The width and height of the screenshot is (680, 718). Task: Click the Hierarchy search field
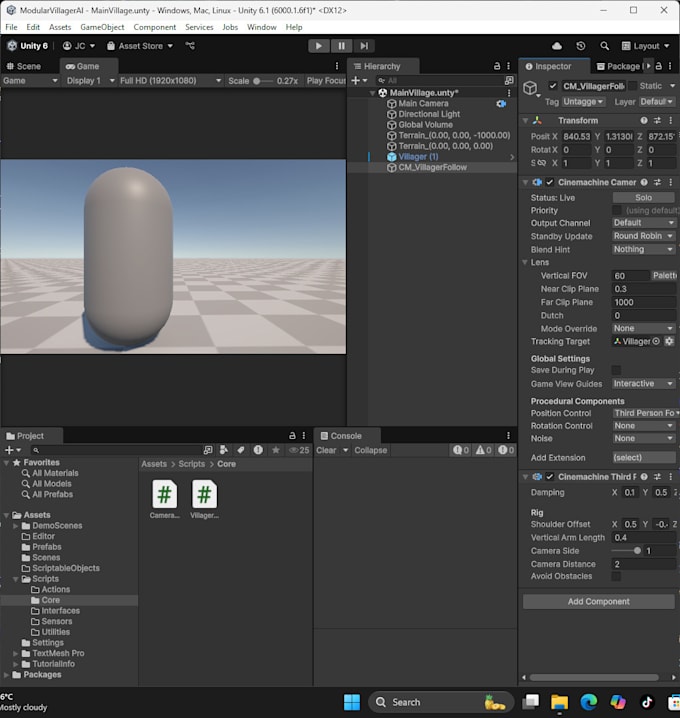[438, 81]
